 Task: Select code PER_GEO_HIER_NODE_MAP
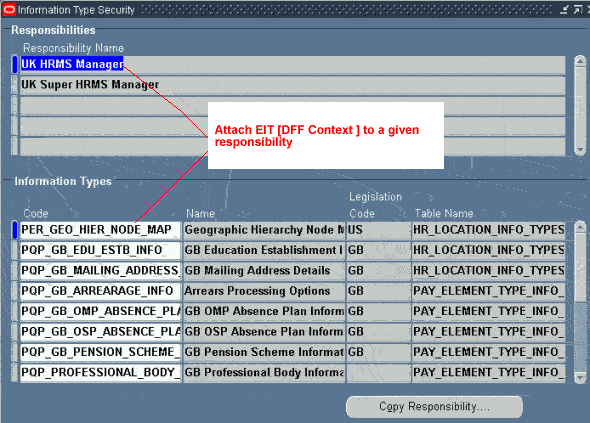100,230
